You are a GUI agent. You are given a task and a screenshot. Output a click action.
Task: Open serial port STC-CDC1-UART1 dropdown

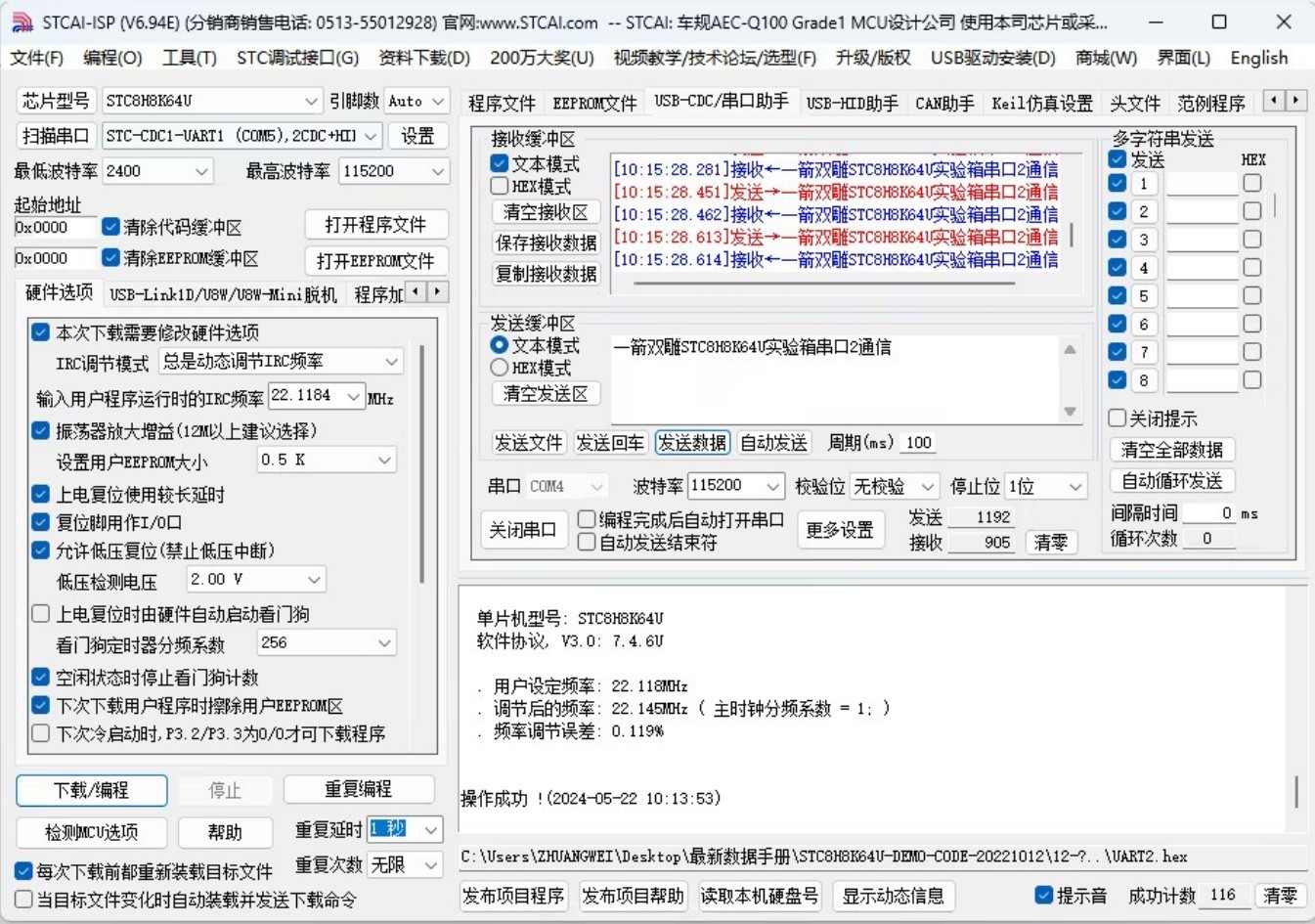coord(241,136)
